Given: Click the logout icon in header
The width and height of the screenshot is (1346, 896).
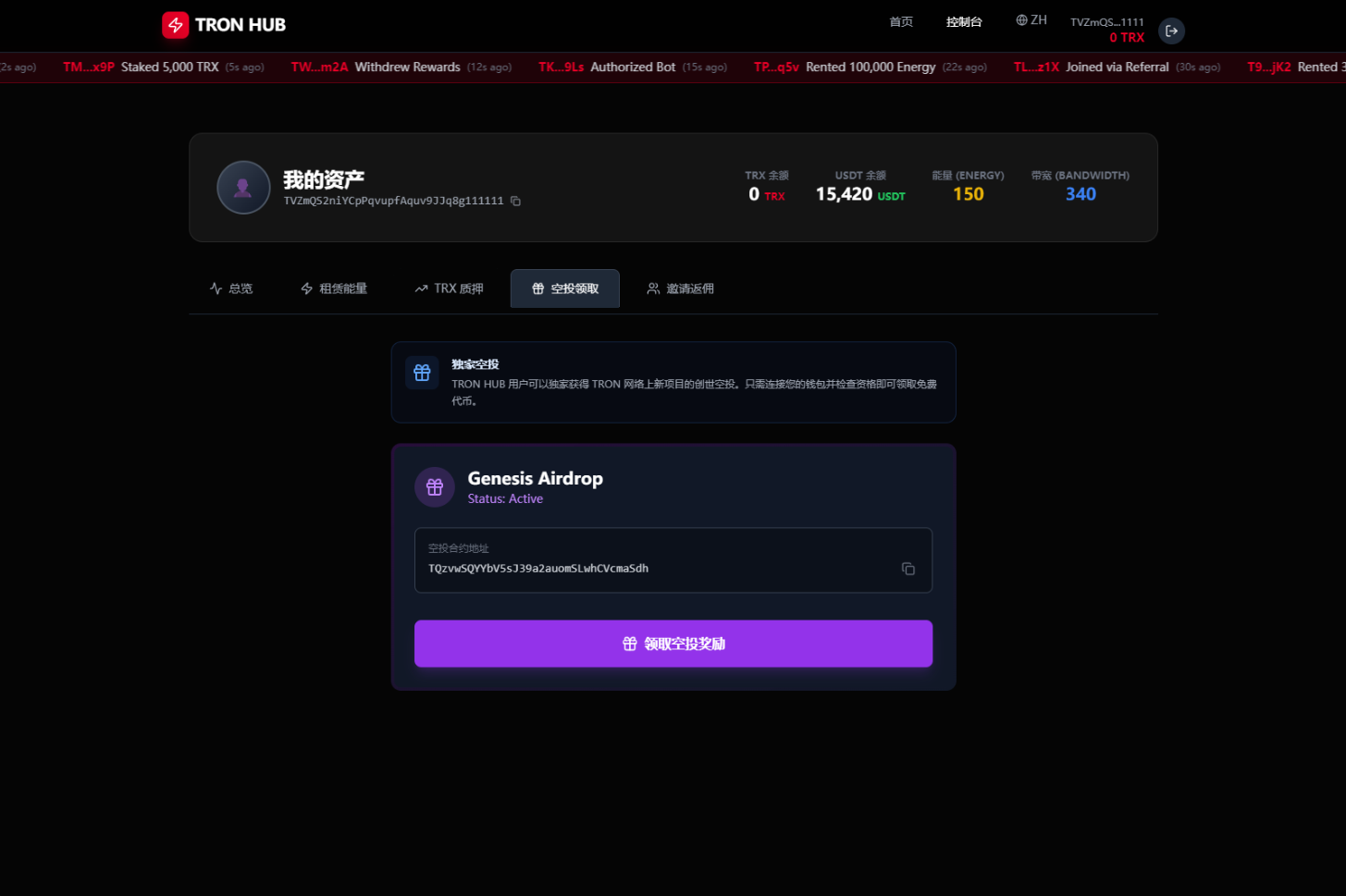Looking at the screenshot, I should point(1171,31).
